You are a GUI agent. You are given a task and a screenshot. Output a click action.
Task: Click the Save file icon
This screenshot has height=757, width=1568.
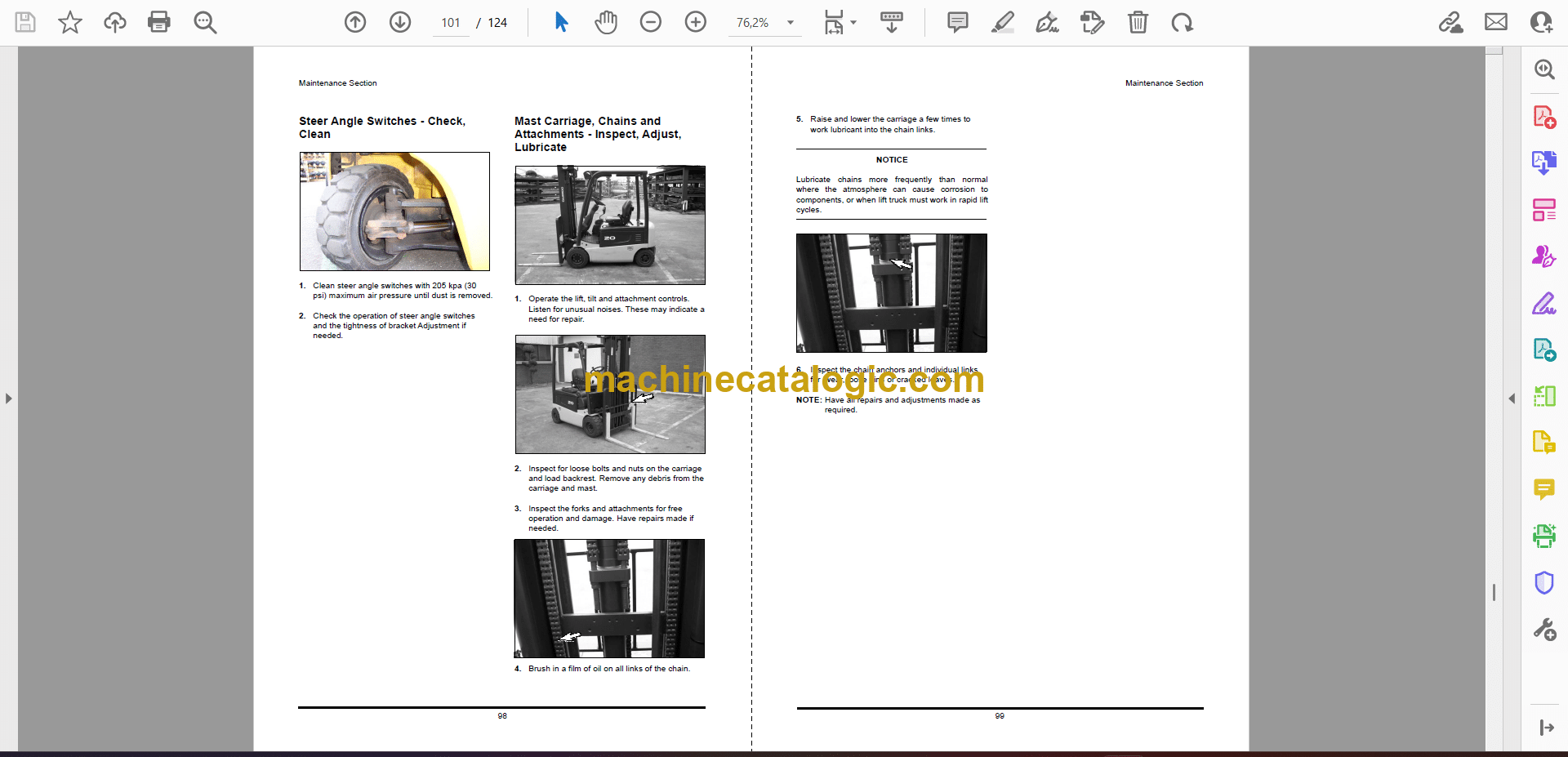pyautogui.click(x=25, y=22)
